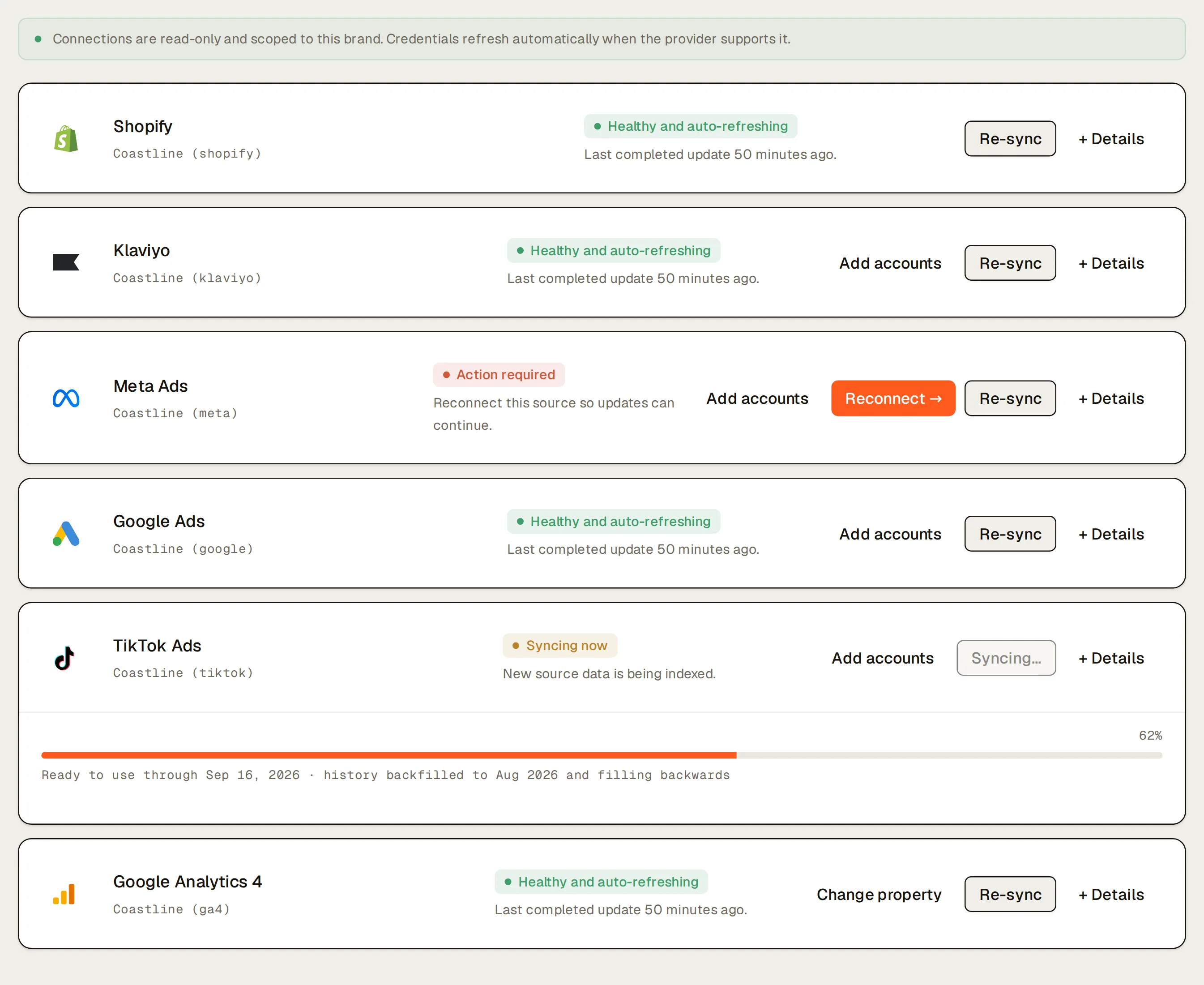The height and width of the screenshot is (985, 1204).
Task: Click the Syncing now status badge
Action: tap(560, 646)
